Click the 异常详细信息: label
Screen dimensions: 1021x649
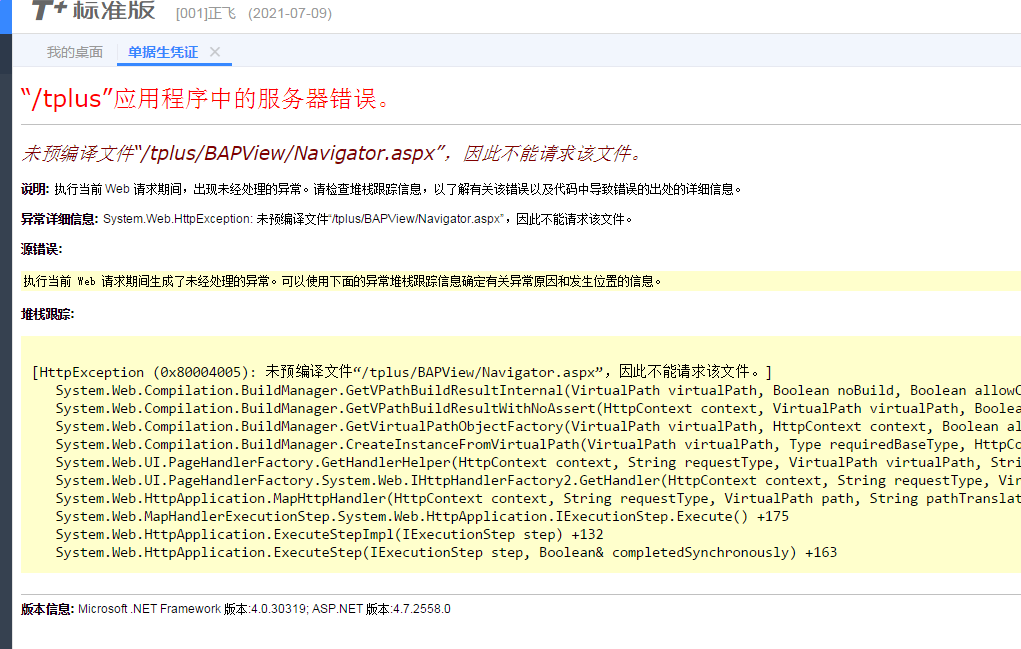[x=59, y=219]
